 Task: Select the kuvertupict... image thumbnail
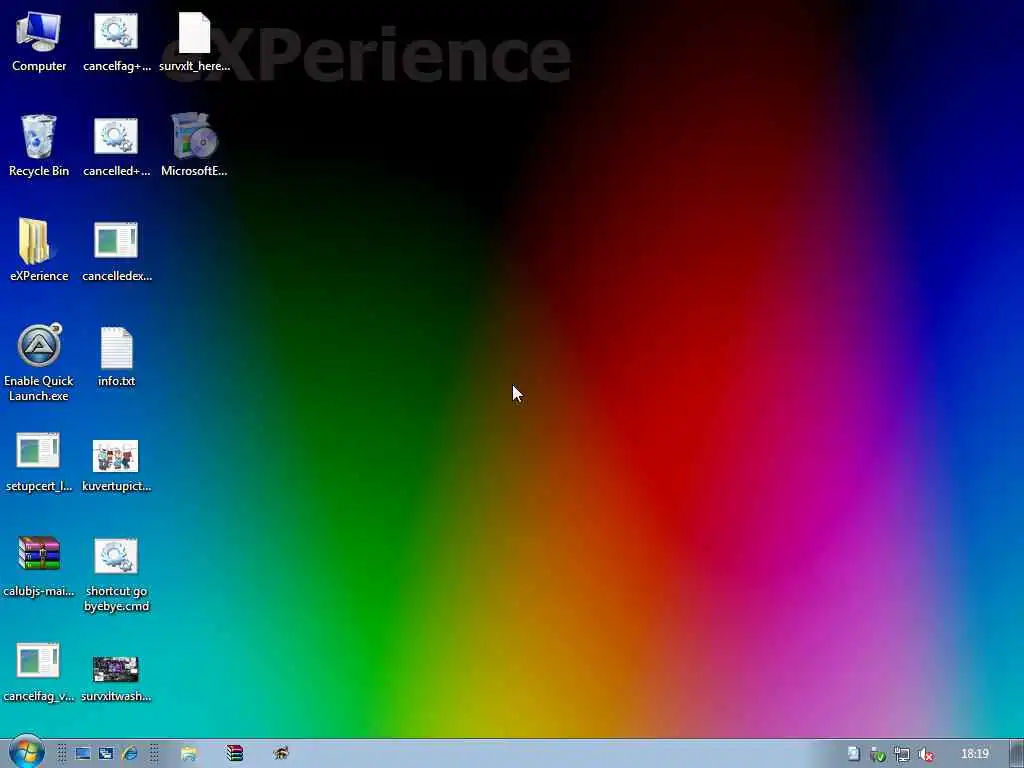pyautogui.click(x=116, y=465)
